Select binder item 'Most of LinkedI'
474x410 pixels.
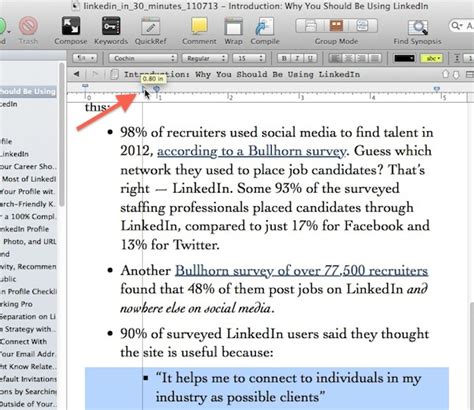pos(29,179)
